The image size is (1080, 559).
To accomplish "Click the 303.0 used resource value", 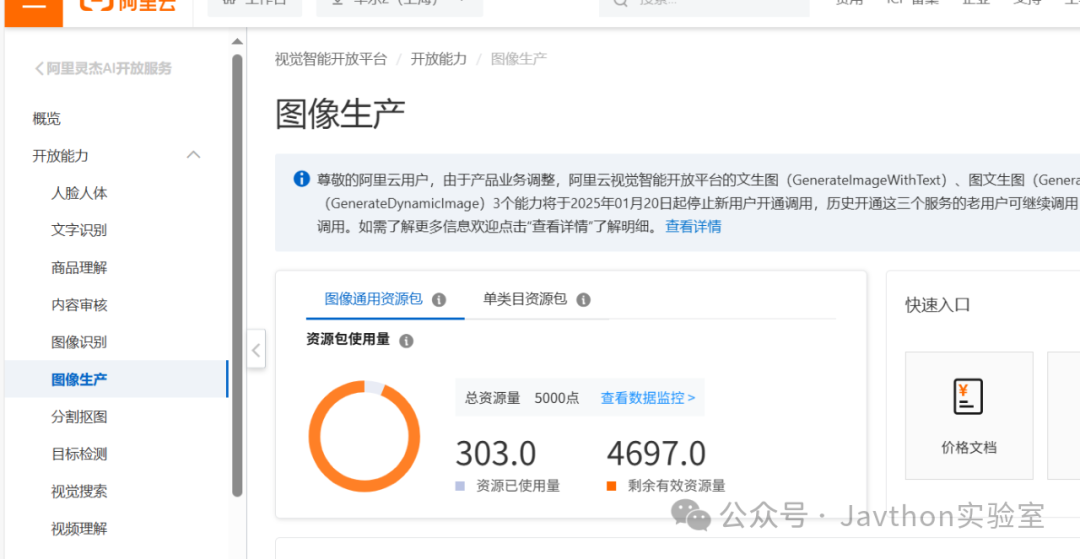I will [x=496, y=454].
